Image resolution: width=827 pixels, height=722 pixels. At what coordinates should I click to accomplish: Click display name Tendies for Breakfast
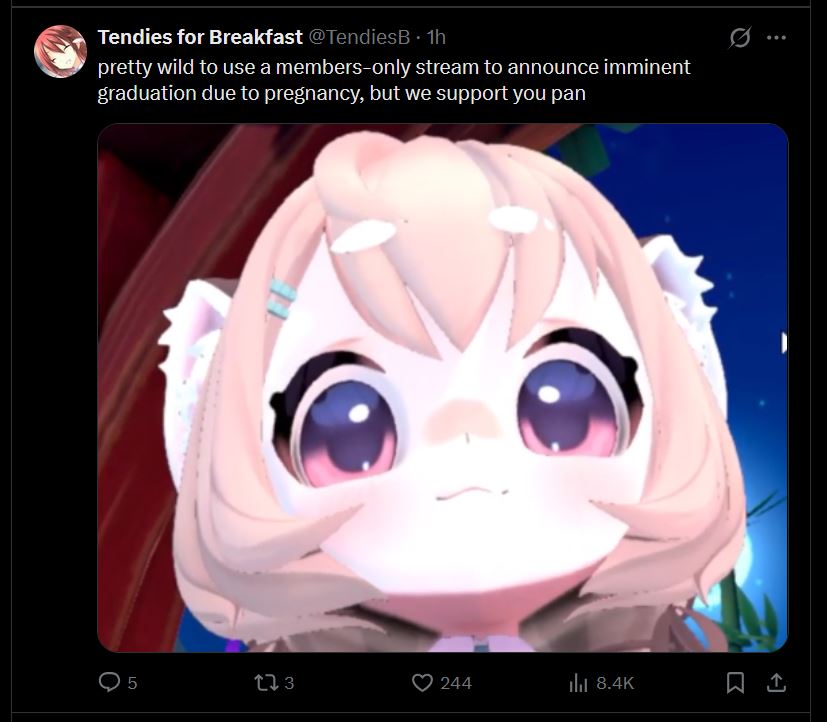[200, 37]
